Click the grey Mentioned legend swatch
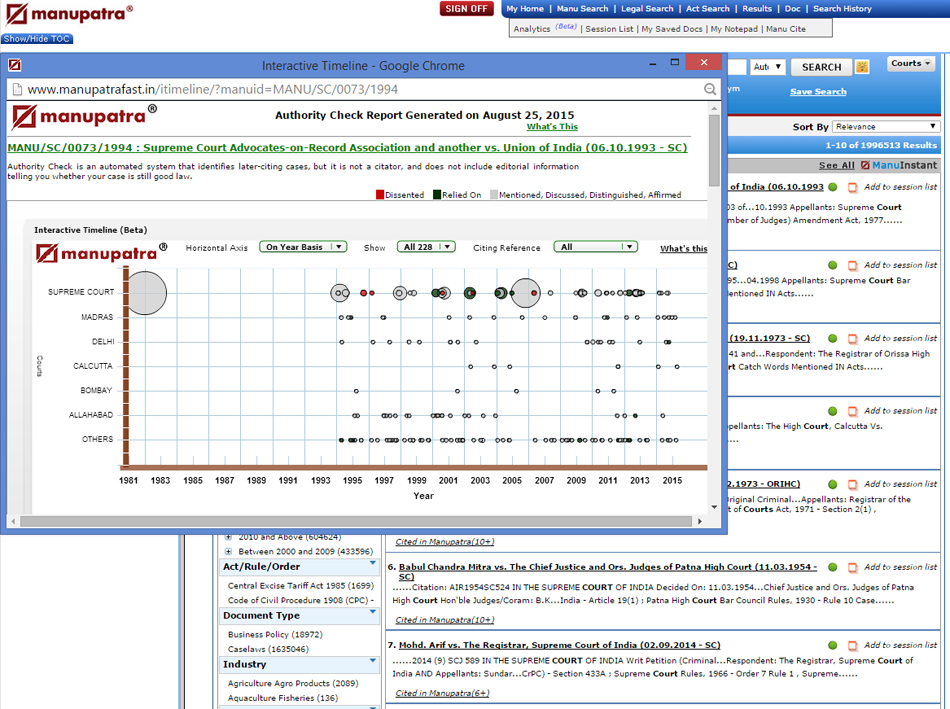 [x=494, y=195]
